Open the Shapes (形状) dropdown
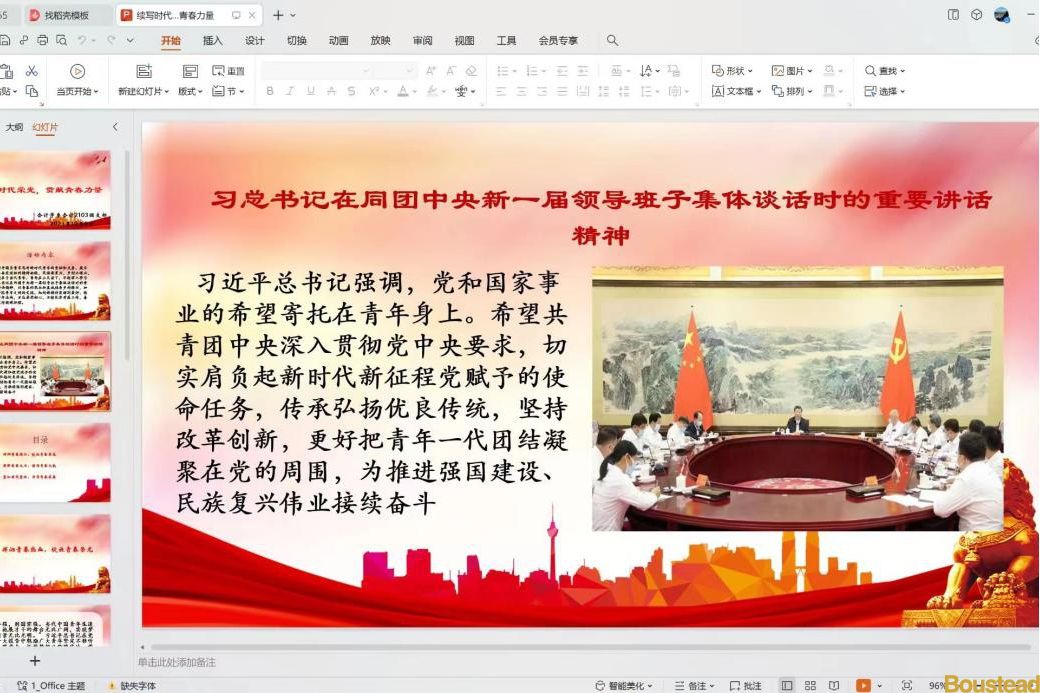This screenshot has width=1040, height=693. pyautogui.click(x=732, y=71)
